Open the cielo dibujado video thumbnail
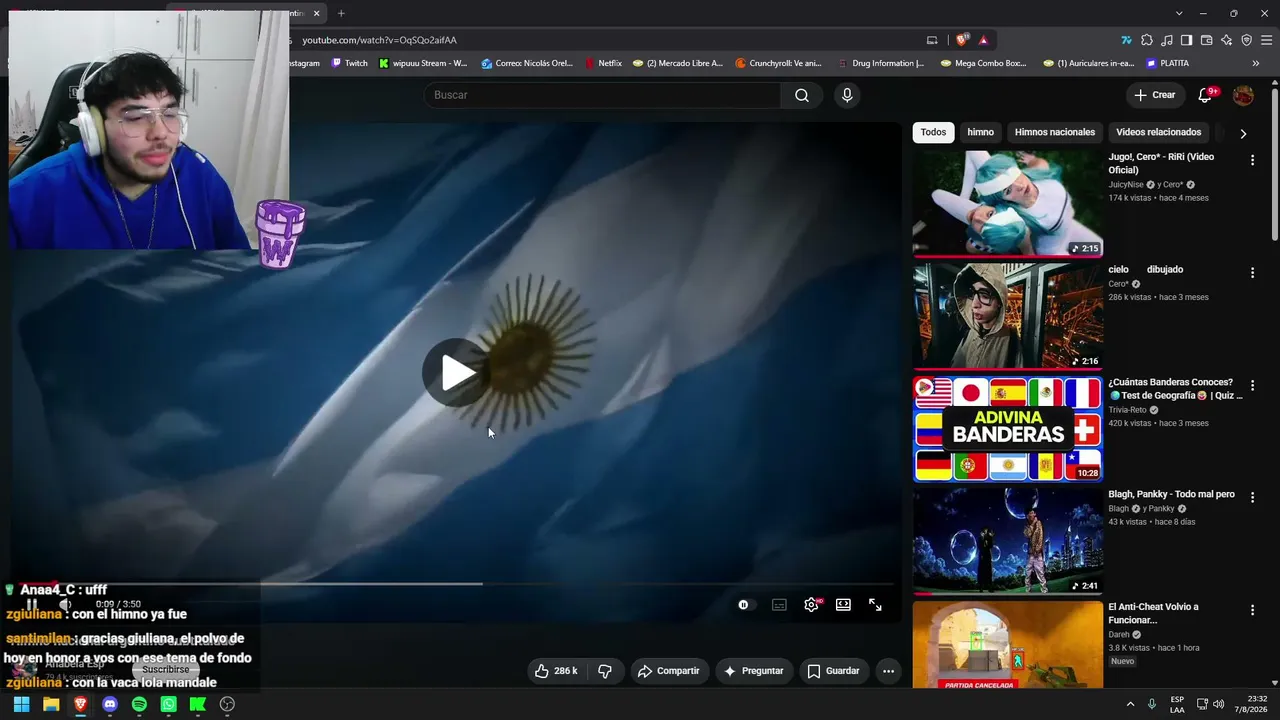 tap(1008, 316)
